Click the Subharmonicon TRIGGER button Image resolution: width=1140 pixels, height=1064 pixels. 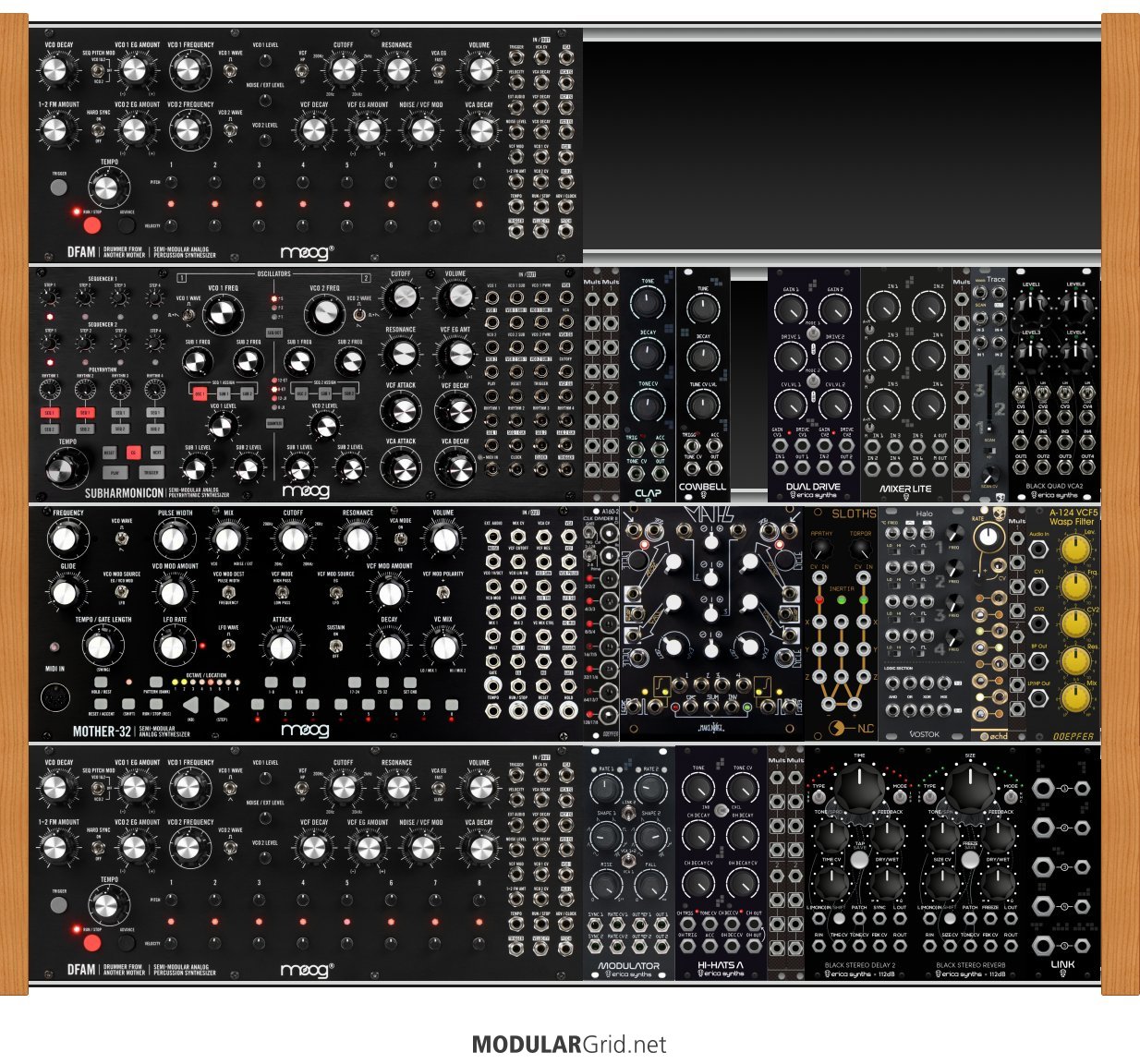151,472
